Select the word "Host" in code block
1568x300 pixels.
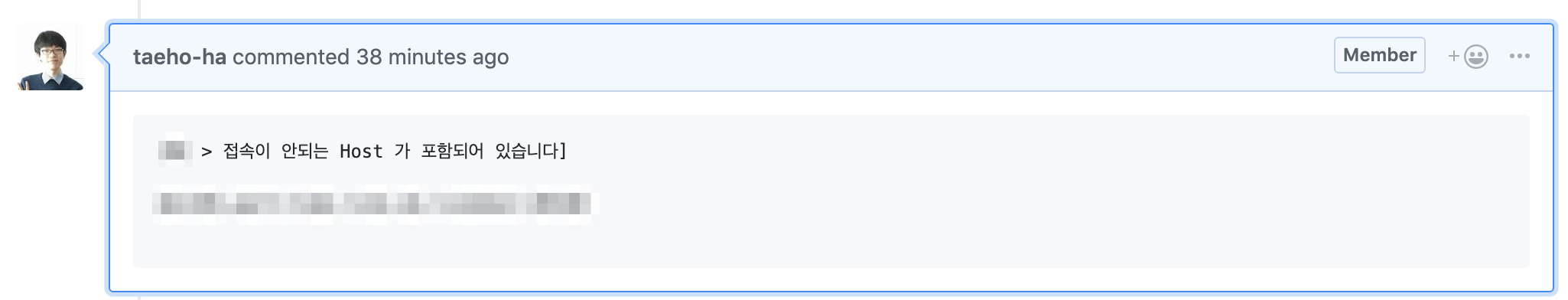point(361,152)
